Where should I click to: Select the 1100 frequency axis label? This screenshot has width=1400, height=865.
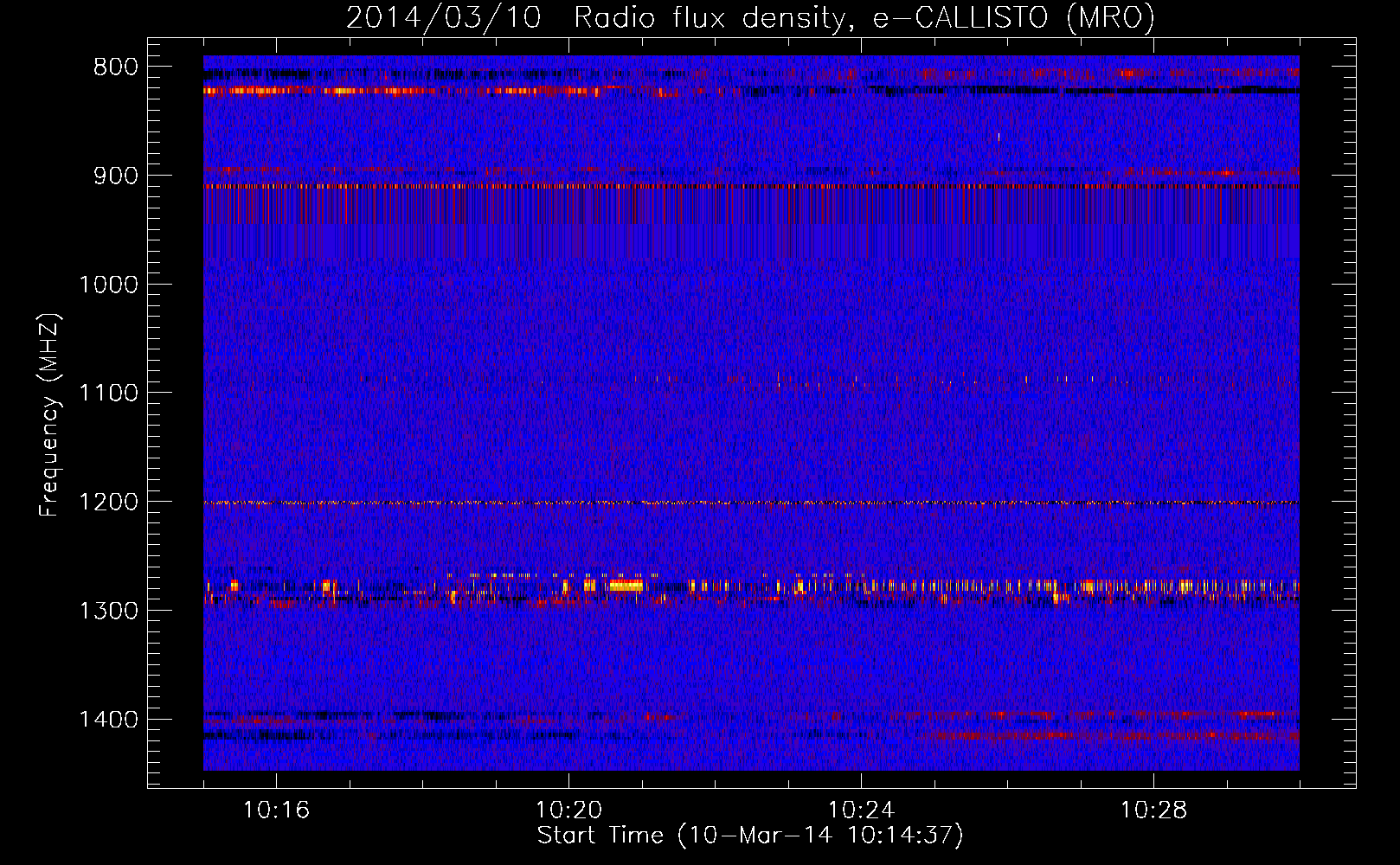[x=108, y=393]
